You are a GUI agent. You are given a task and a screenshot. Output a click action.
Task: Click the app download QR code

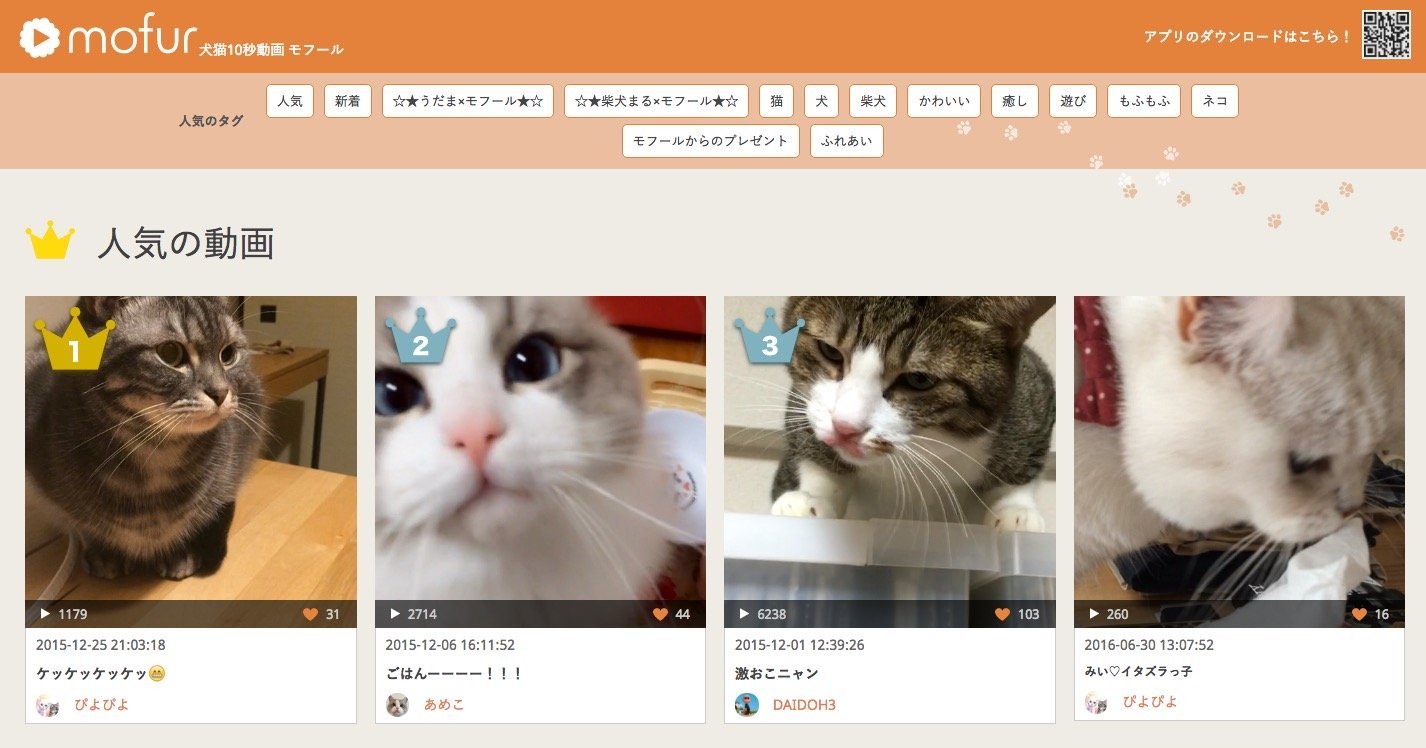(x=1386, y=35)
